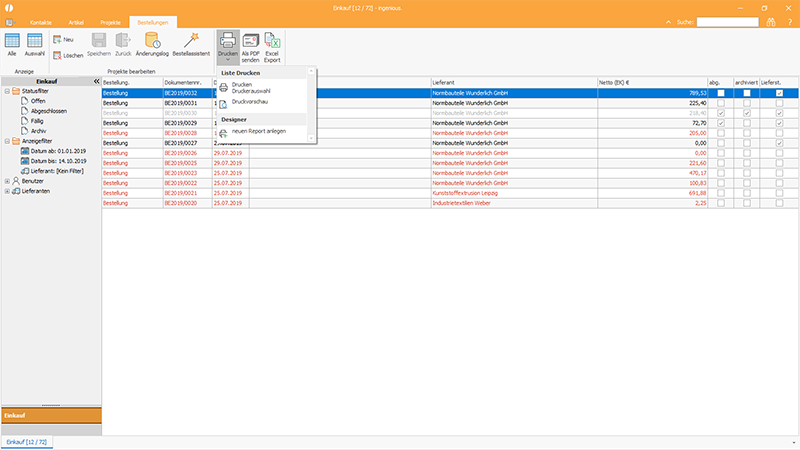Click into the Suche input field
This screenshot has height=450, width=800.
click(x=728, y=22)
